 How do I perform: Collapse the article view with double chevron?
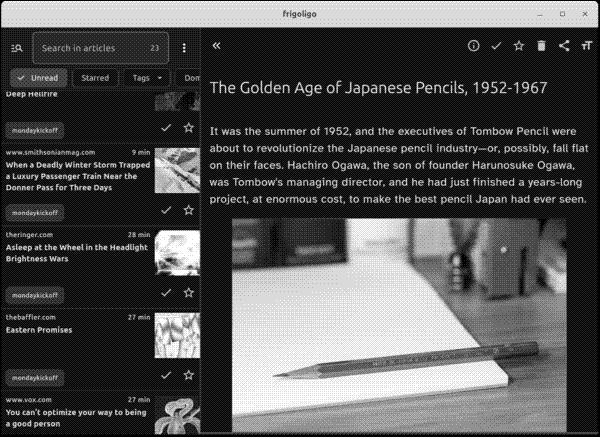tap(217, 46)
